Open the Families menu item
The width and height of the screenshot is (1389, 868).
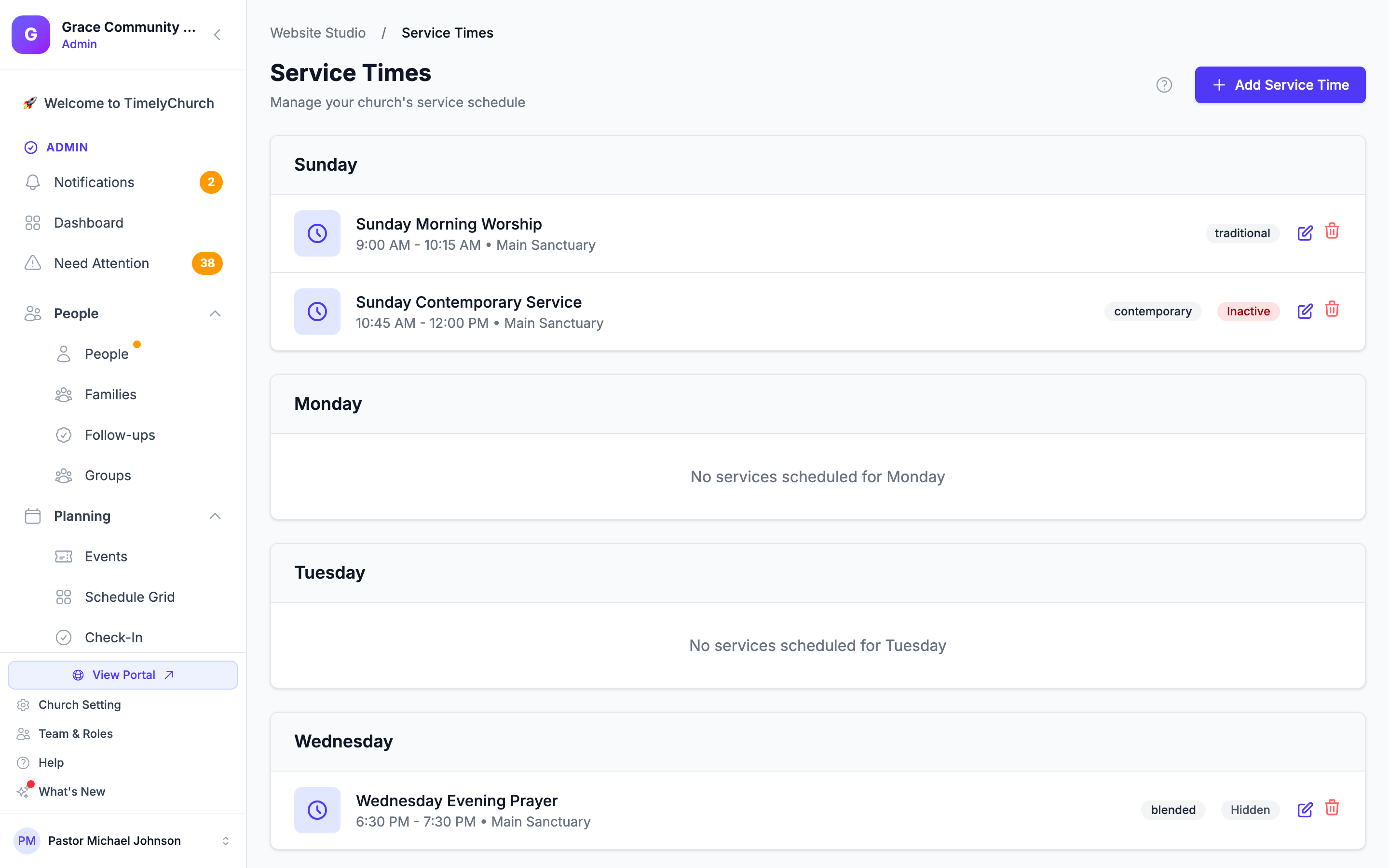[111, 394]
